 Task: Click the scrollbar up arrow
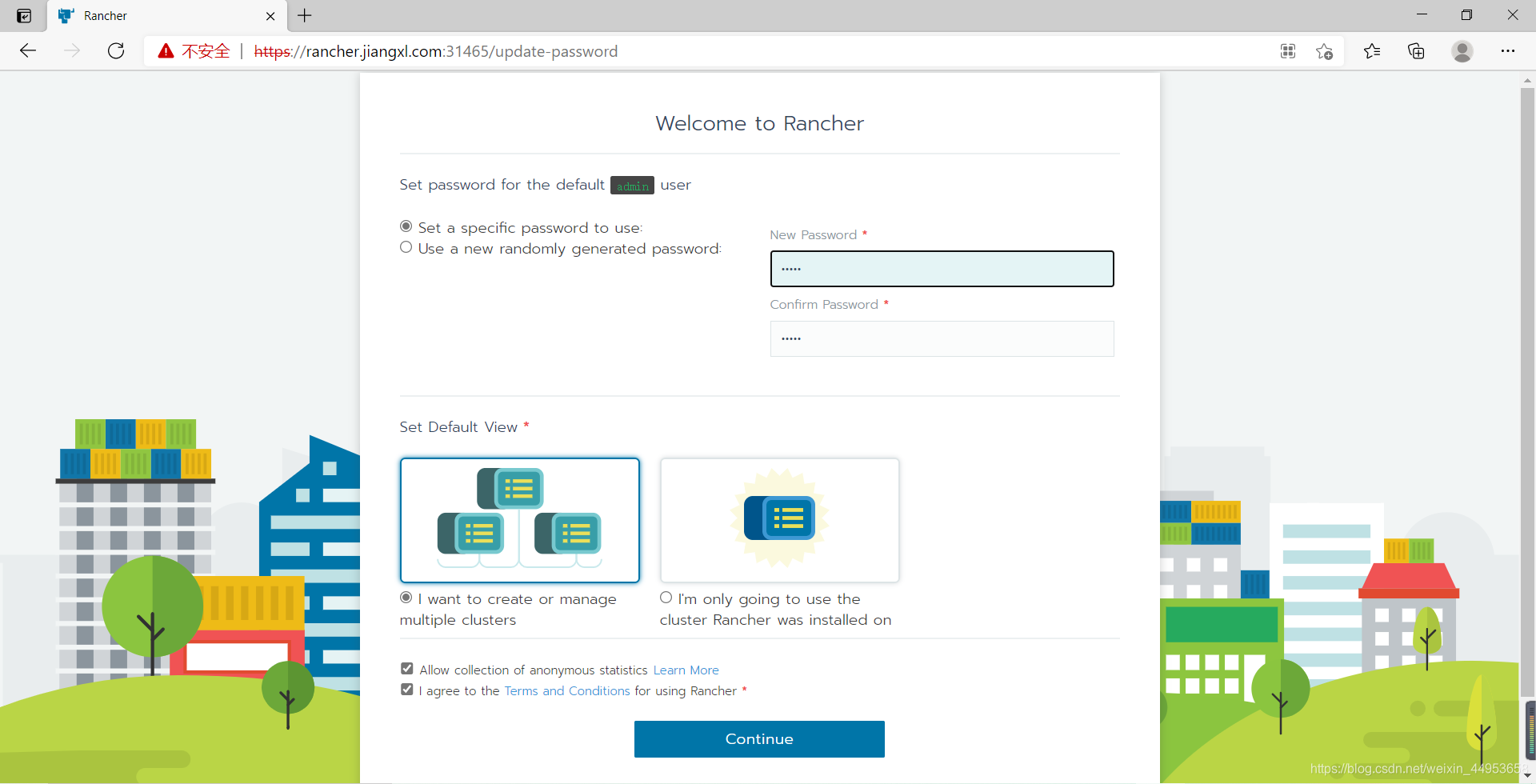tap(1528, 80)
